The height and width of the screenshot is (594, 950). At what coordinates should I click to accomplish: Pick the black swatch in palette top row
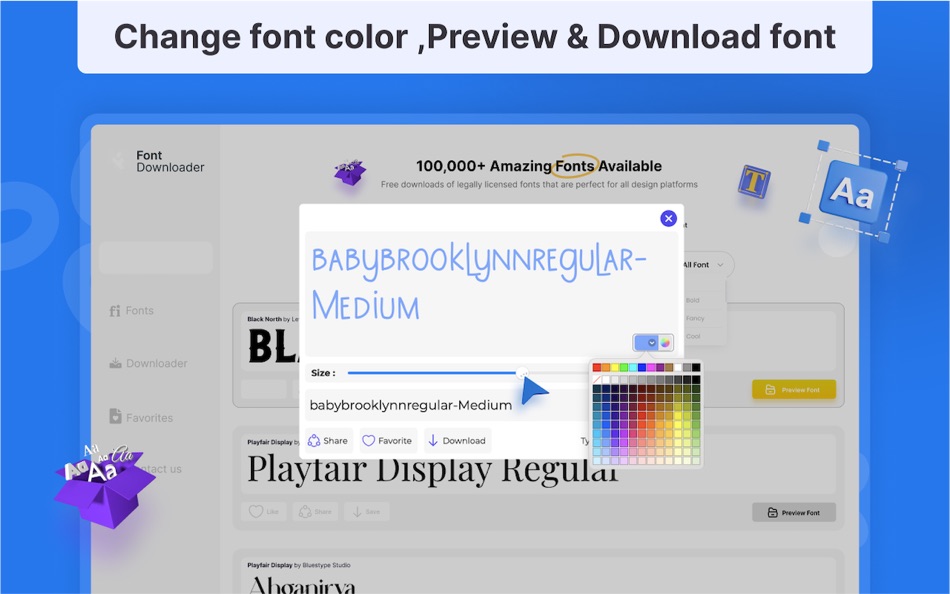coord(696,367)
